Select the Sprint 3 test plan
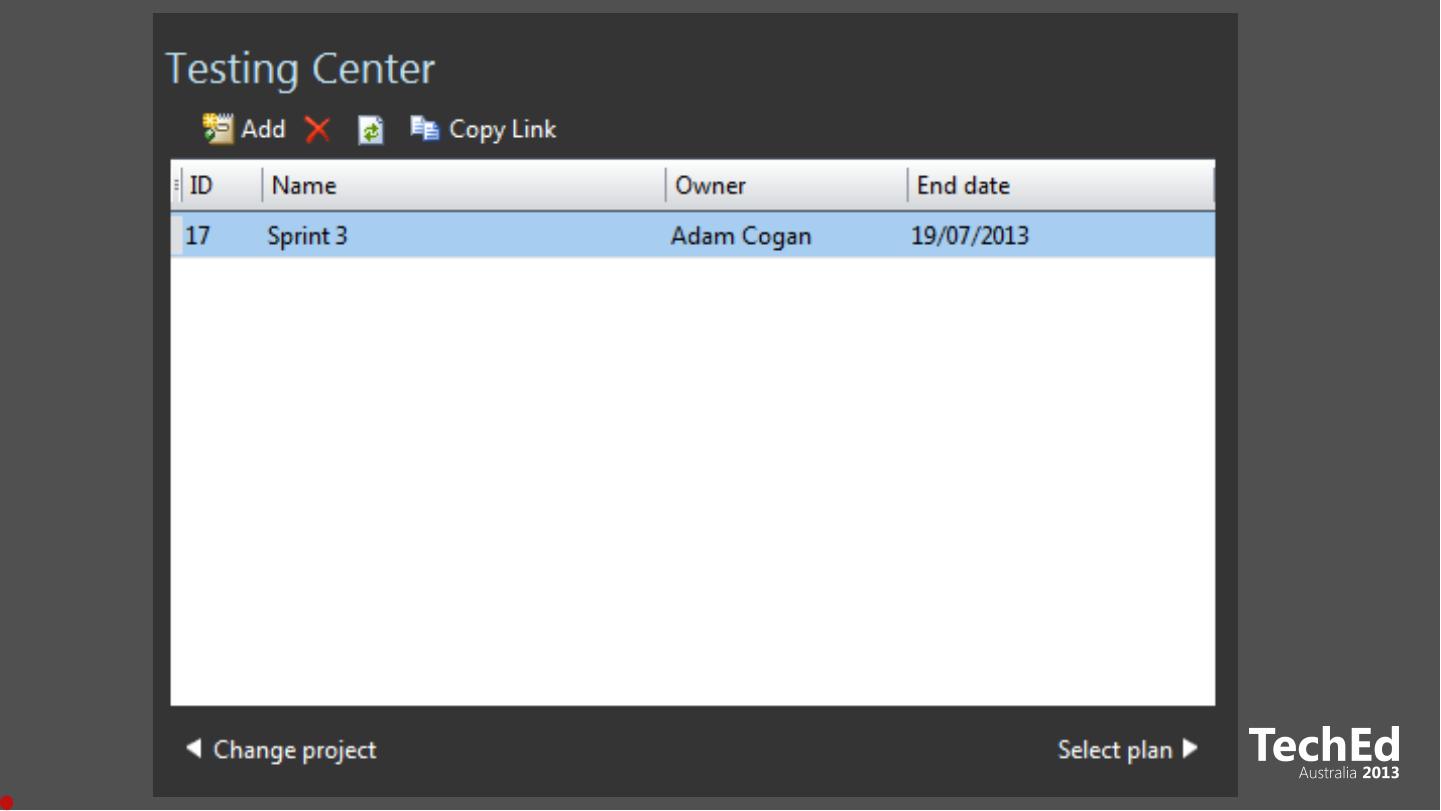Screen dimensions: 1441x811 [x=308, y=236]
